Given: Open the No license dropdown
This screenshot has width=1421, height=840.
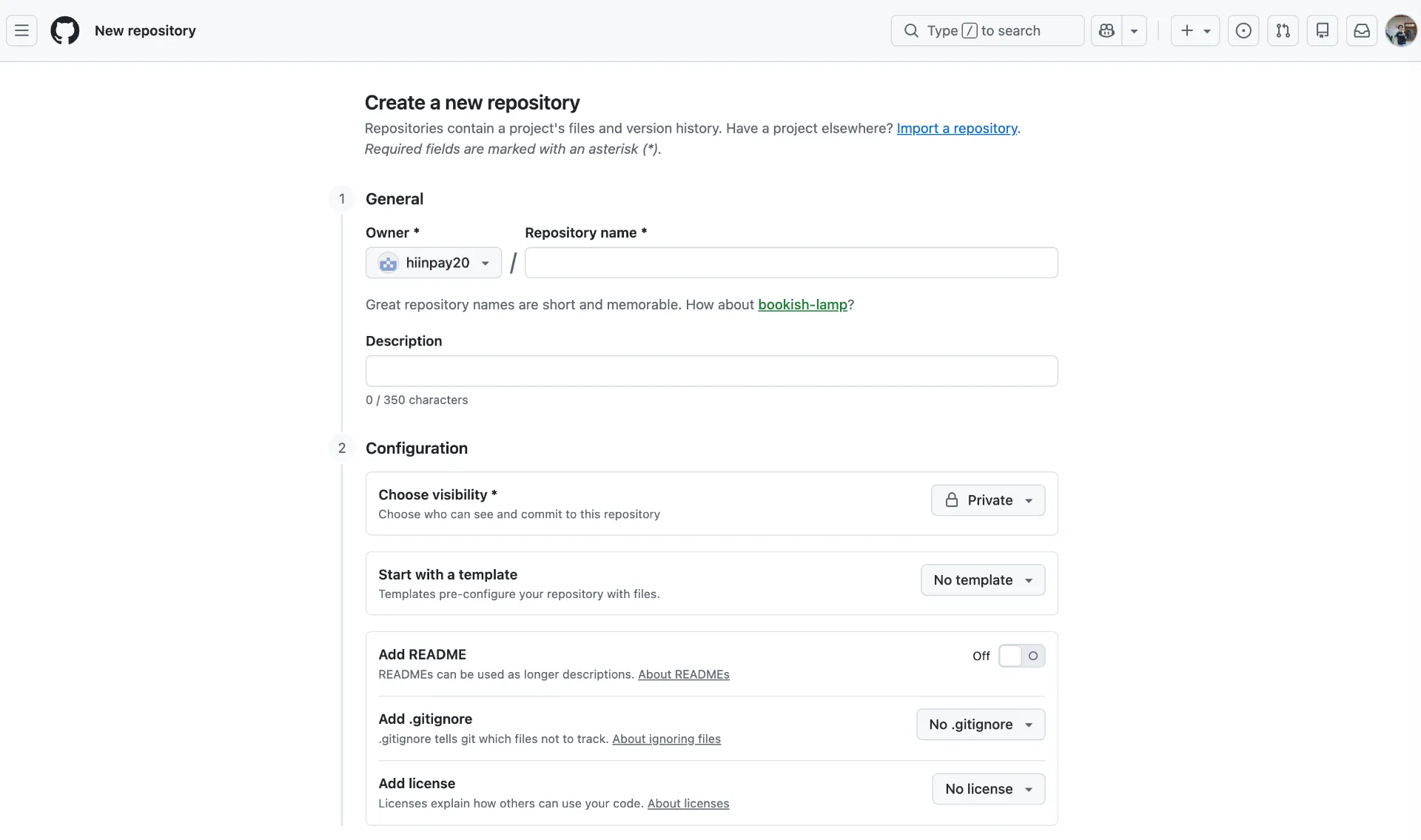Looking at the screenshot, I should [x=988, y=789].
